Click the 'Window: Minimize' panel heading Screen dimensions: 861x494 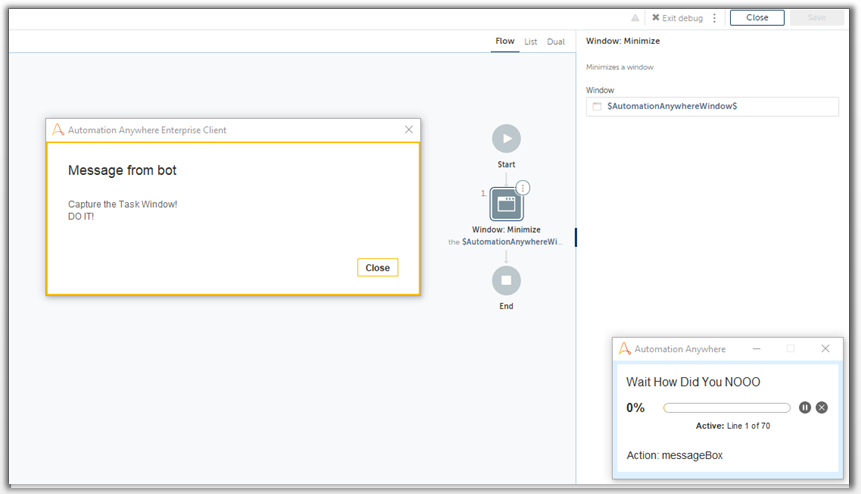(x=623, y=41)
